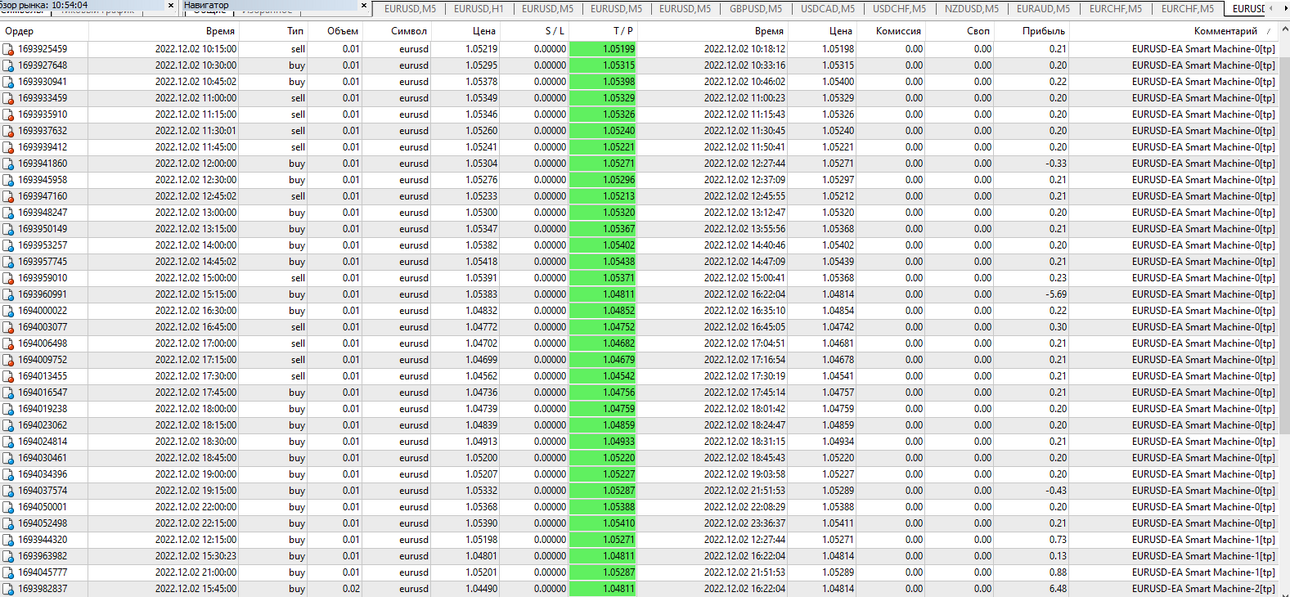Viewport: 1290px width, 597px height.
Task: Click the icon of order 1693948247
Action: point(9,212)
